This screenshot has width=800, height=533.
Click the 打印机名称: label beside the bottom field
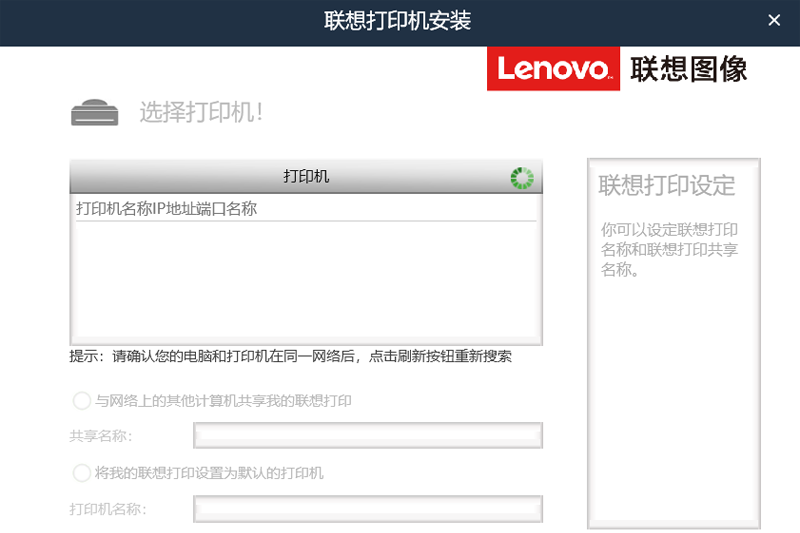108,509
